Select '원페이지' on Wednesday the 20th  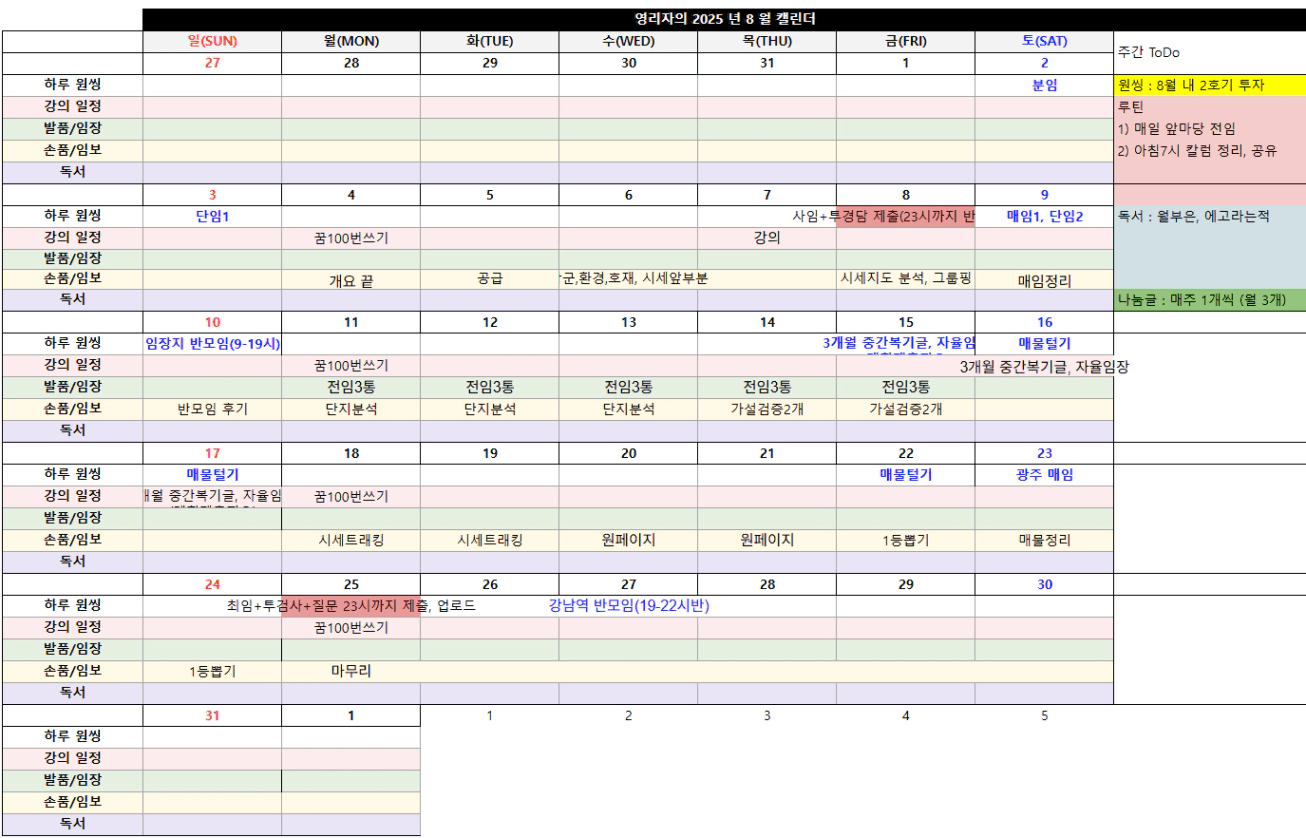pyautogui.click(x=628, y=540)
